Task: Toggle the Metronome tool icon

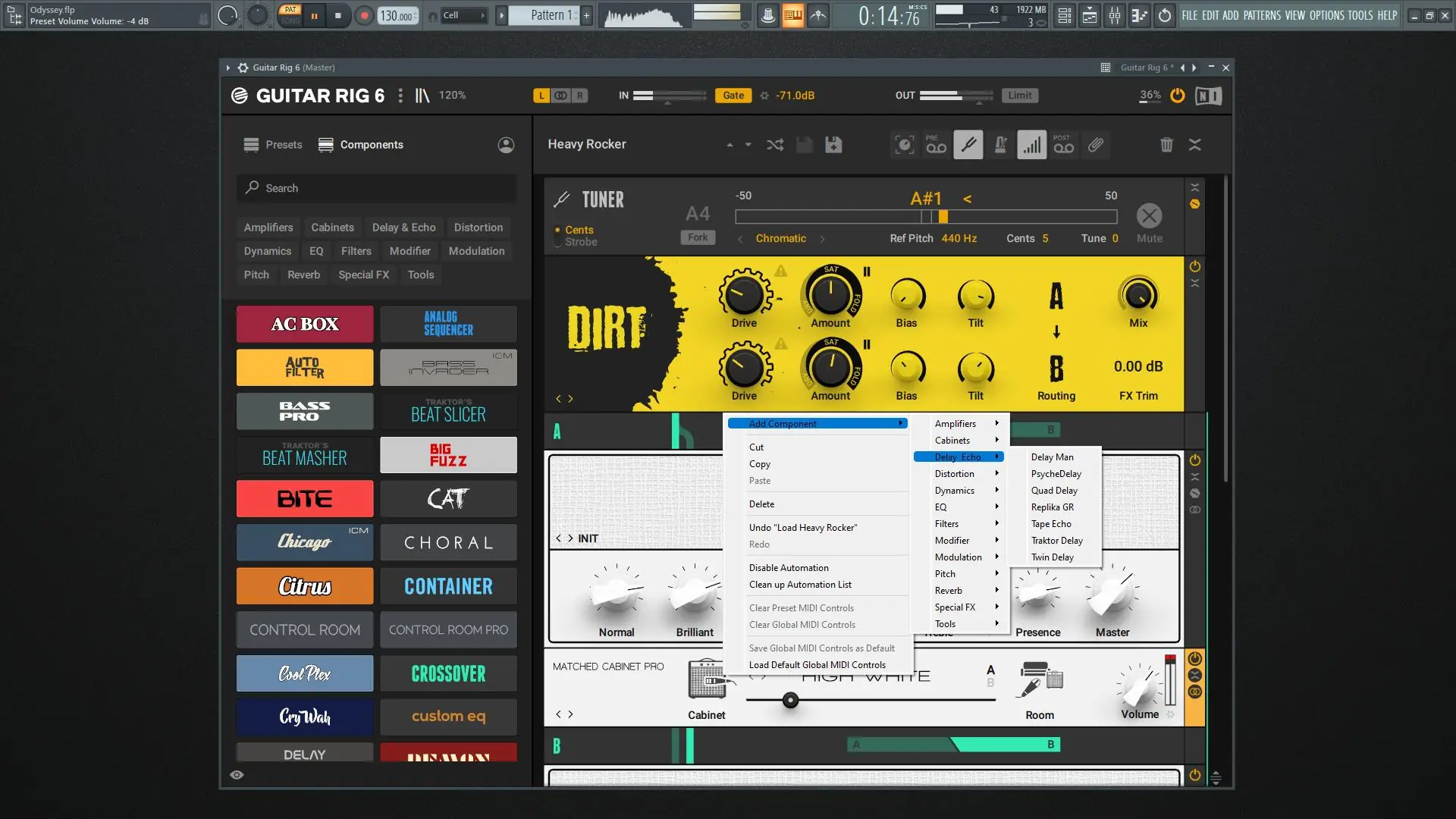Action: tap(1000, 145)
